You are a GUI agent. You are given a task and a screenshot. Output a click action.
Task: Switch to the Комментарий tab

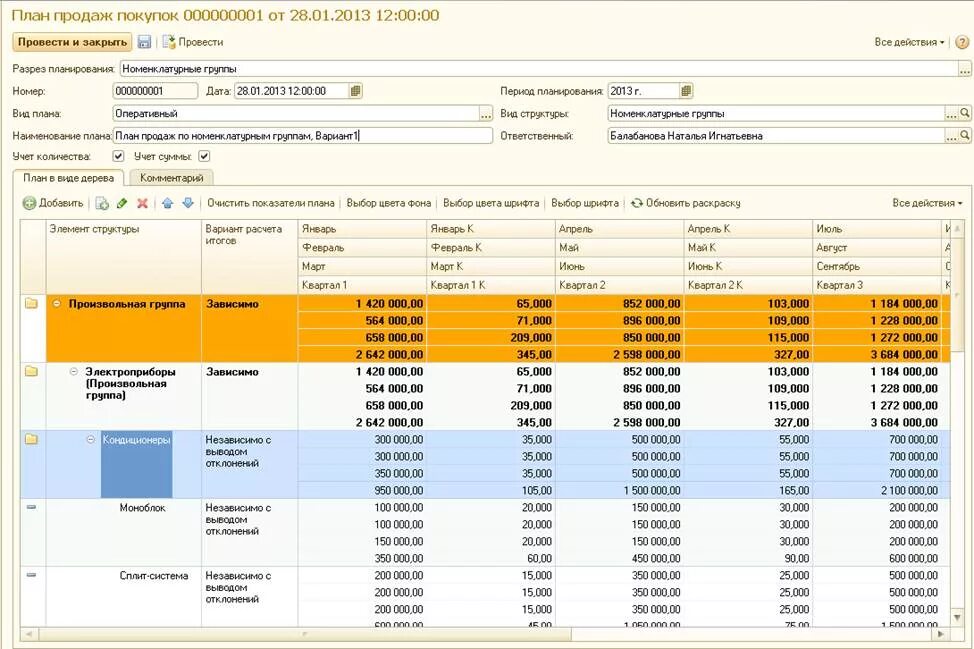[x=171, y=178]
